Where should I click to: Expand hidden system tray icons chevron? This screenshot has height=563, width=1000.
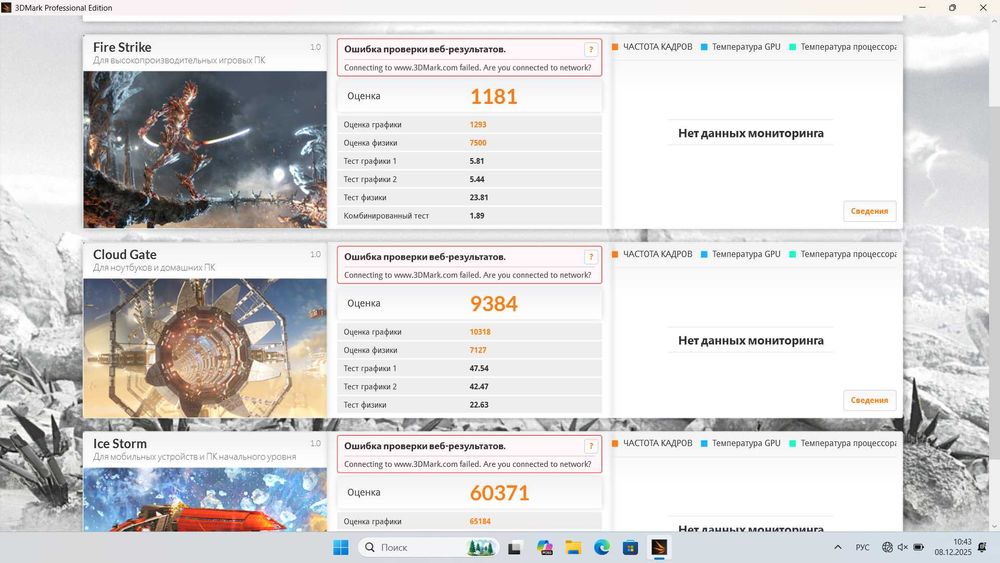[x=838, y=547]
